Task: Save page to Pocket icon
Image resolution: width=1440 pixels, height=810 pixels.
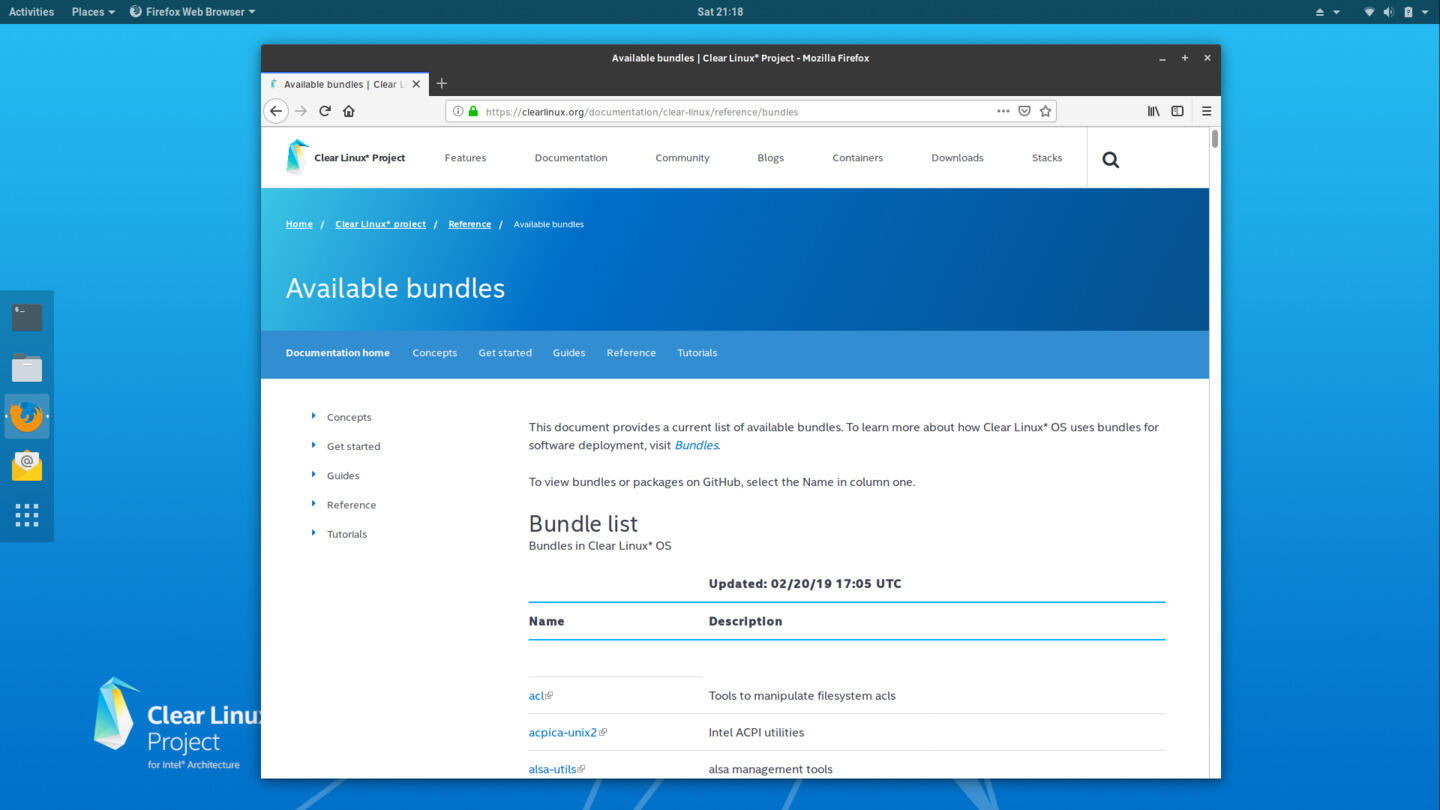Action: pyautogui.click(x=1024, y=111)
